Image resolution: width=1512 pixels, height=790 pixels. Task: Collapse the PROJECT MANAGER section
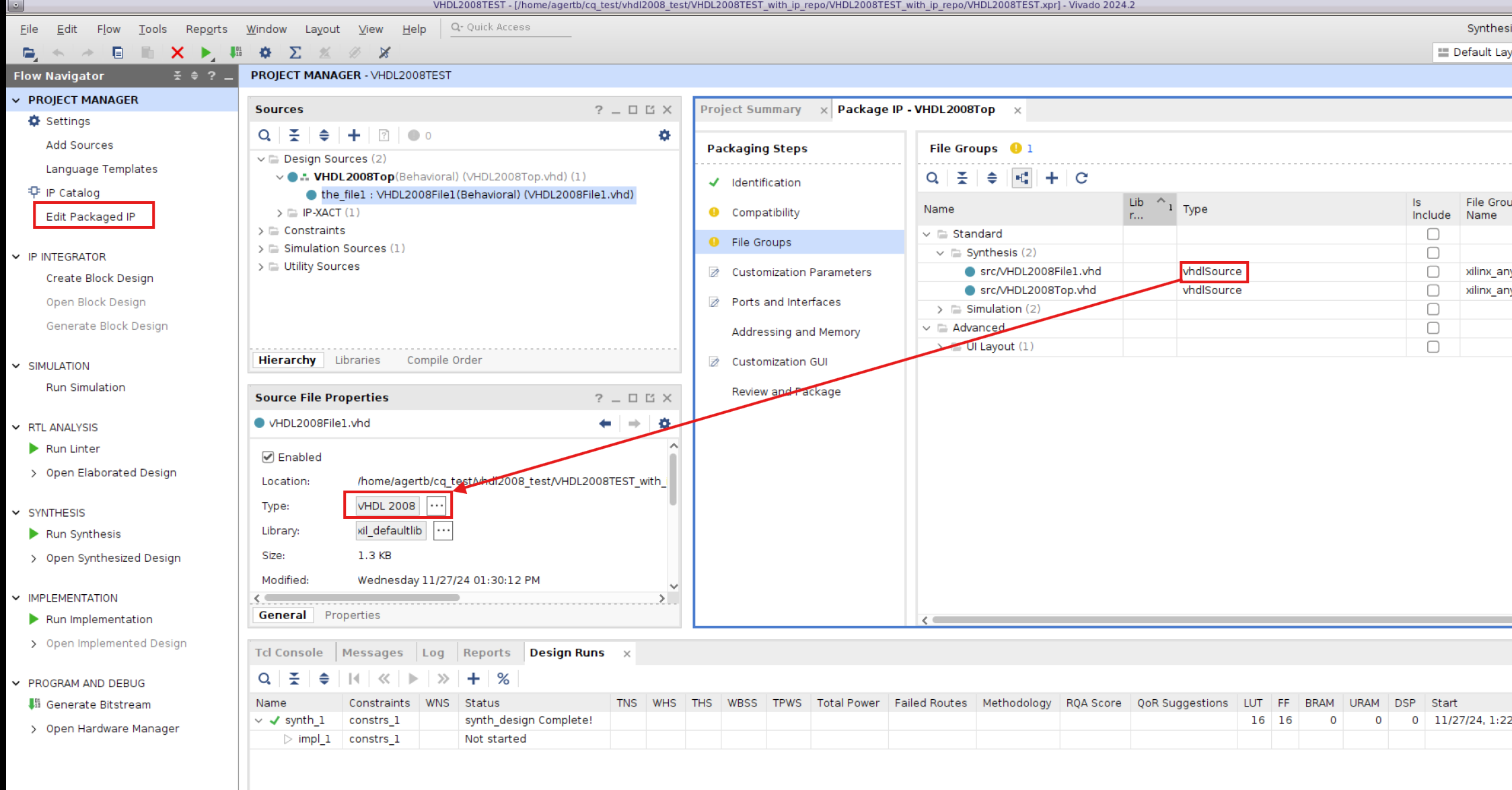16,100
